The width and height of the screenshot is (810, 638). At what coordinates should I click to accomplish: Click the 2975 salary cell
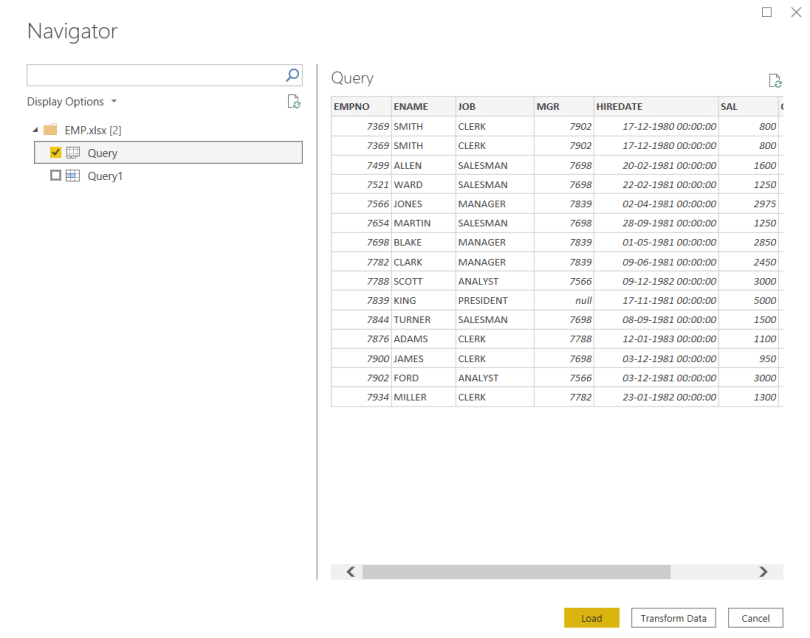point(747,204)
